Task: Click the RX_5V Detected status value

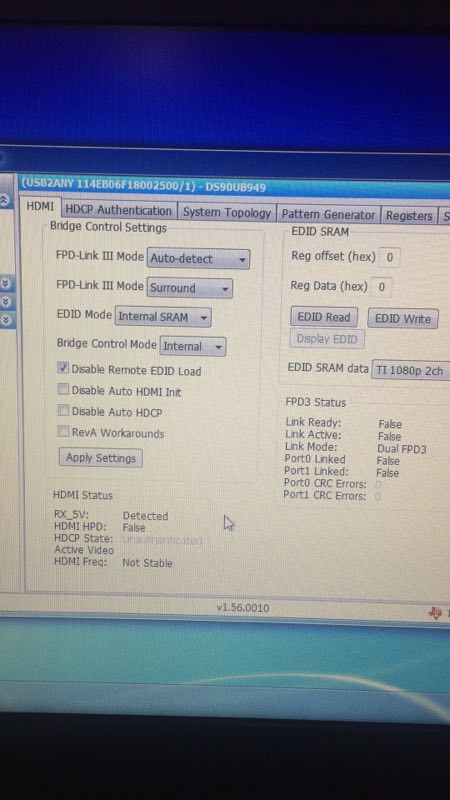Action: (x=145, y=516)
